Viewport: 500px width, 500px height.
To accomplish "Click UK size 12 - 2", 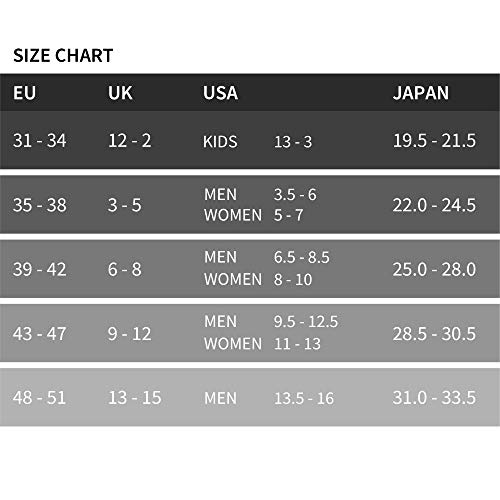I will [x=130, y=140].
